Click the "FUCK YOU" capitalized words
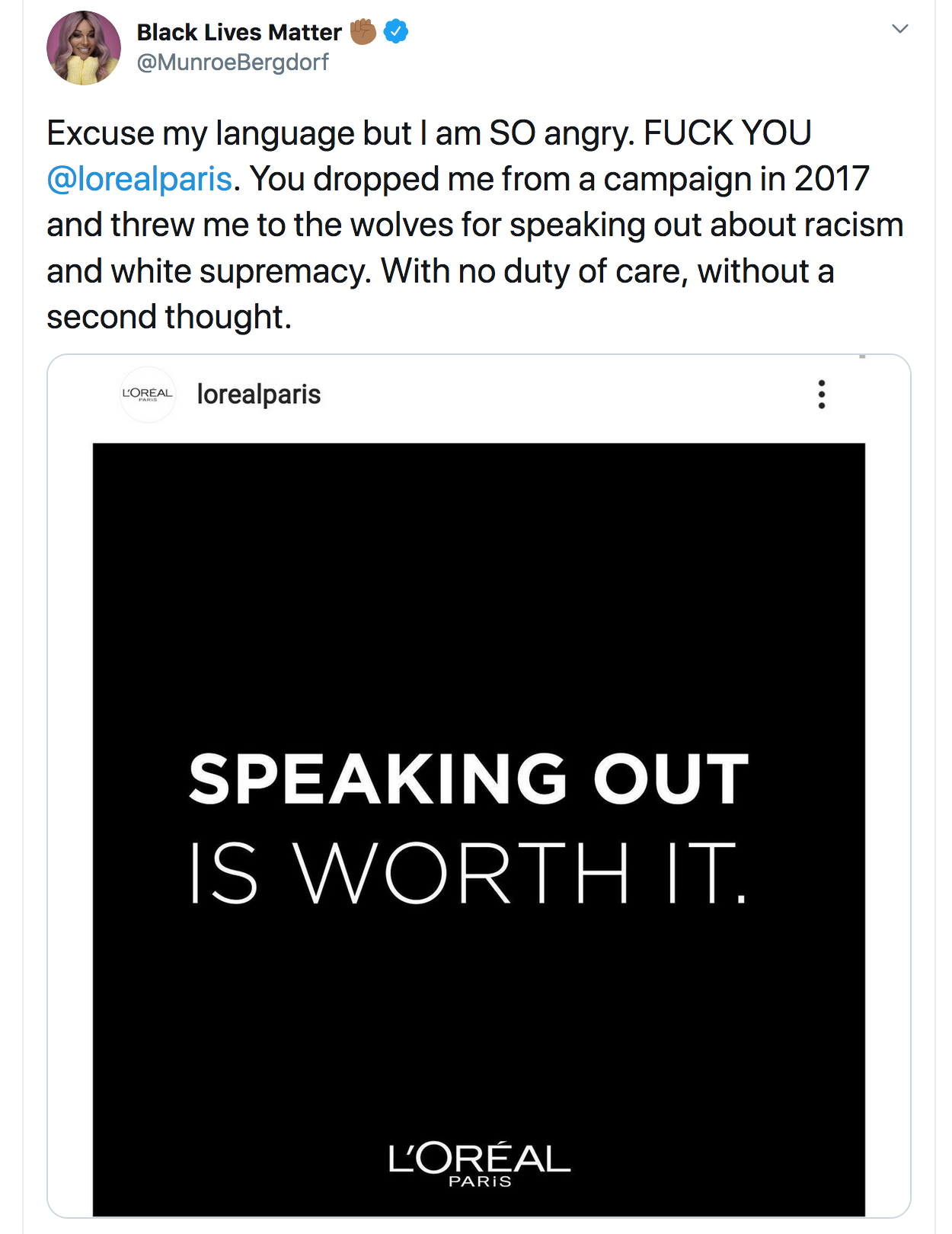 [727, 133]
